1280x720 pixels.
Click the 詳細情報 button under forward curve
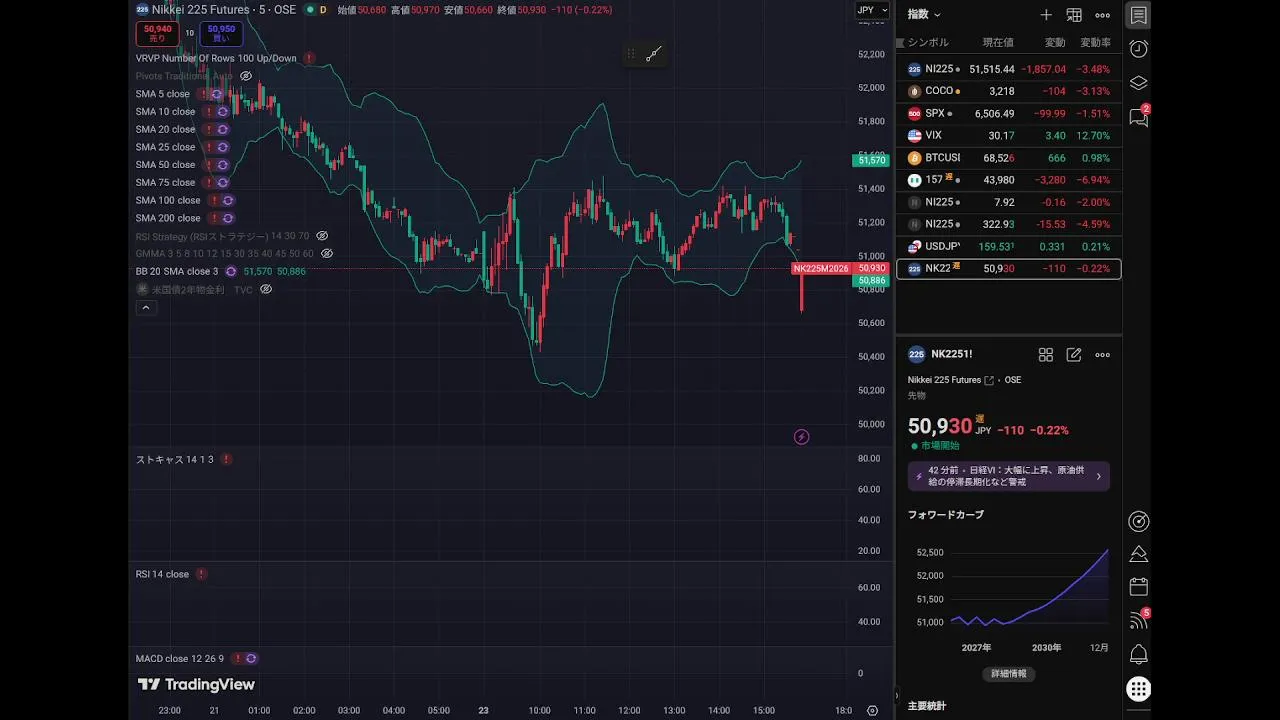pyautogui.click(x=1008, y=674)
